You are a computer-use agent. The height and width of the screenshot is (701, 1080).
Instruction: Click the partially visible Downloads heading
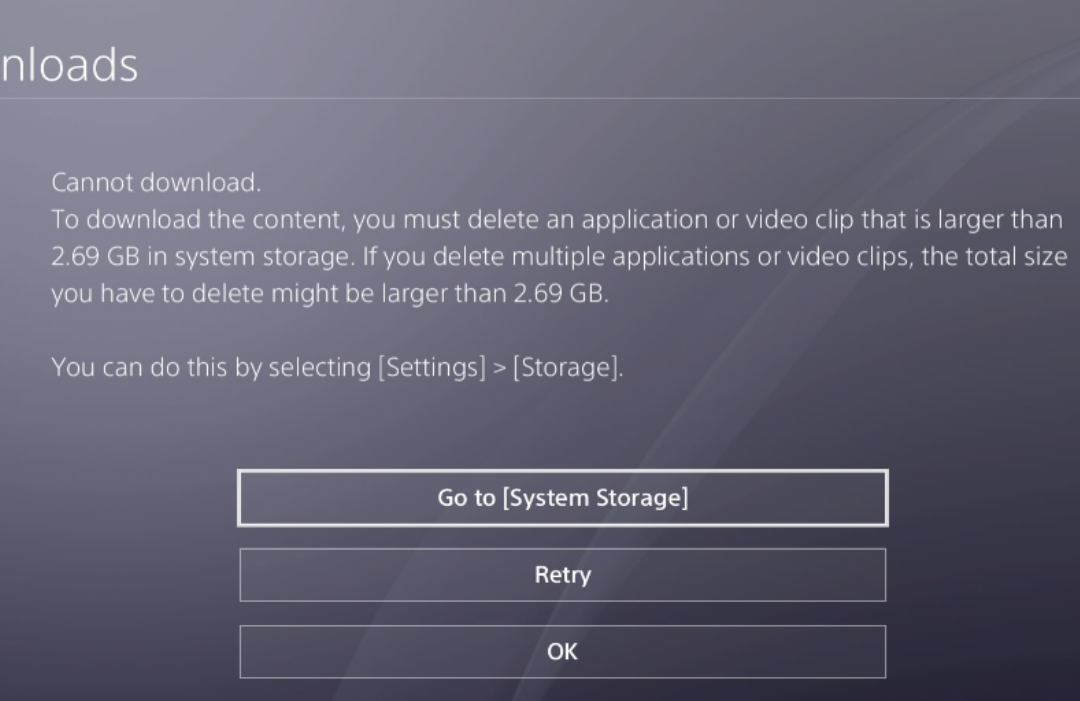[68, 66]
